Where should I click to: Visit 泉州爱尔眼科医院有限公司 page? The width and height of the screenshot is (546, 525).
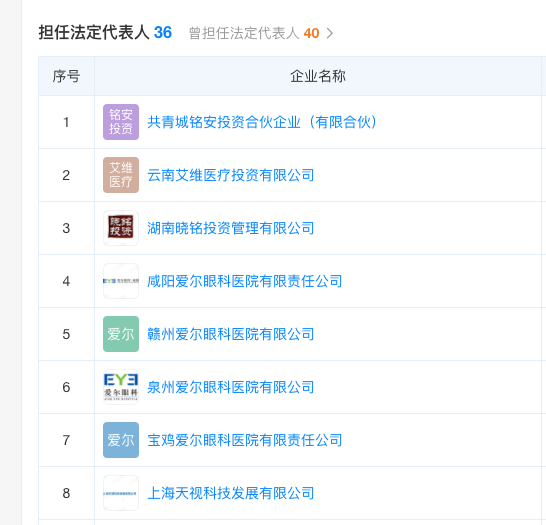231,387
